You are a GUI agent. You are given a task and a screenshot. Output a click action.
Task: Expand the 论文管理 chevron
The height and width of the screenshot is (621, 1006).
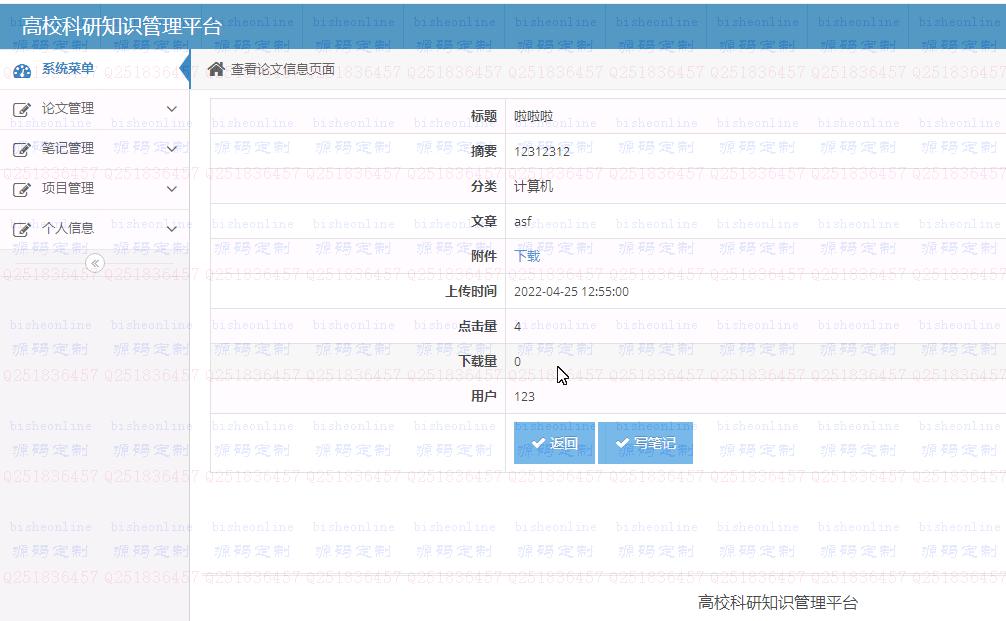click(171, 109)
